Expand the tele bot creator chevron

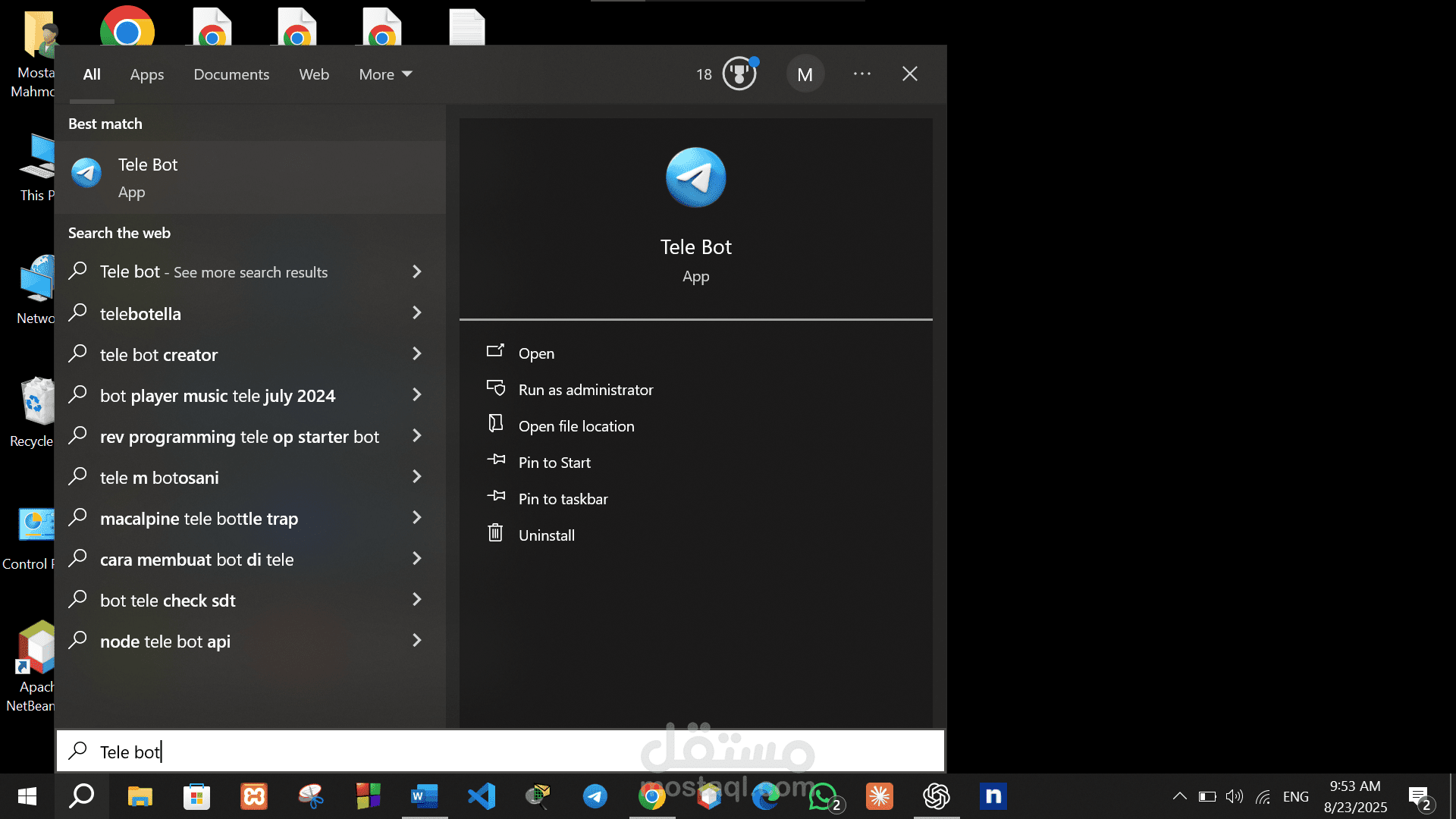click(416, 354)
